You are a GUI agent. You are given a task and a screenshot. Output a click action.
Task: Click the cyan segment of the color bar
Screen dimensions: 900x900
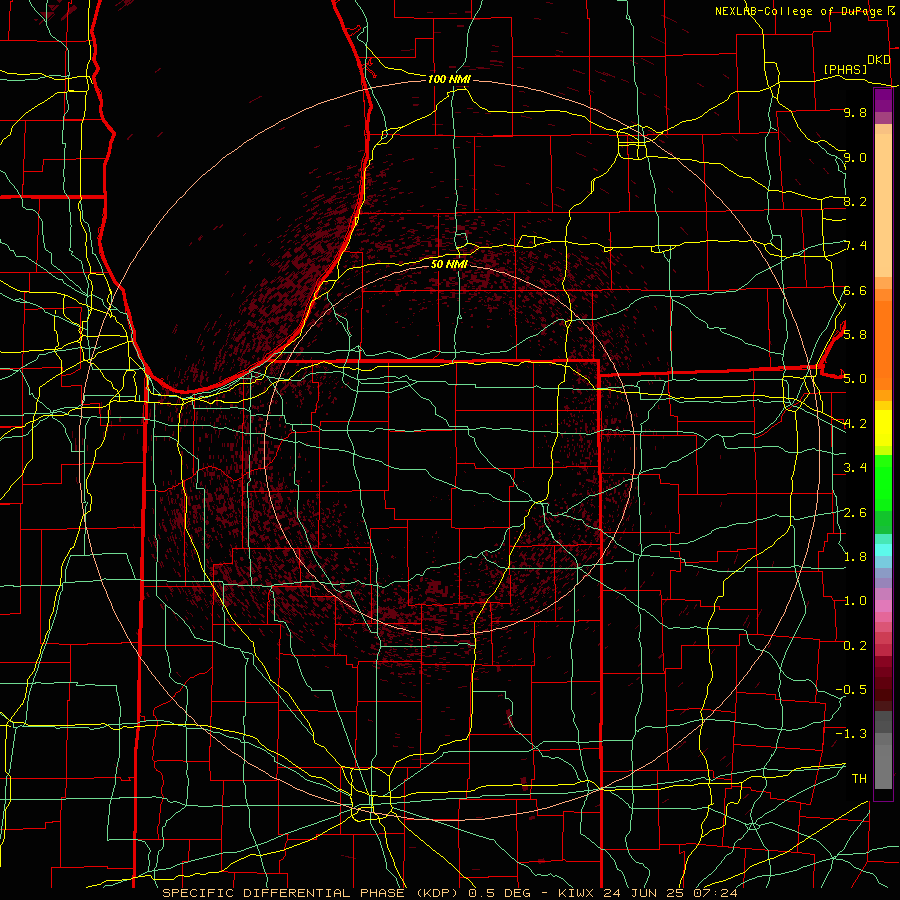pos(883,550)
